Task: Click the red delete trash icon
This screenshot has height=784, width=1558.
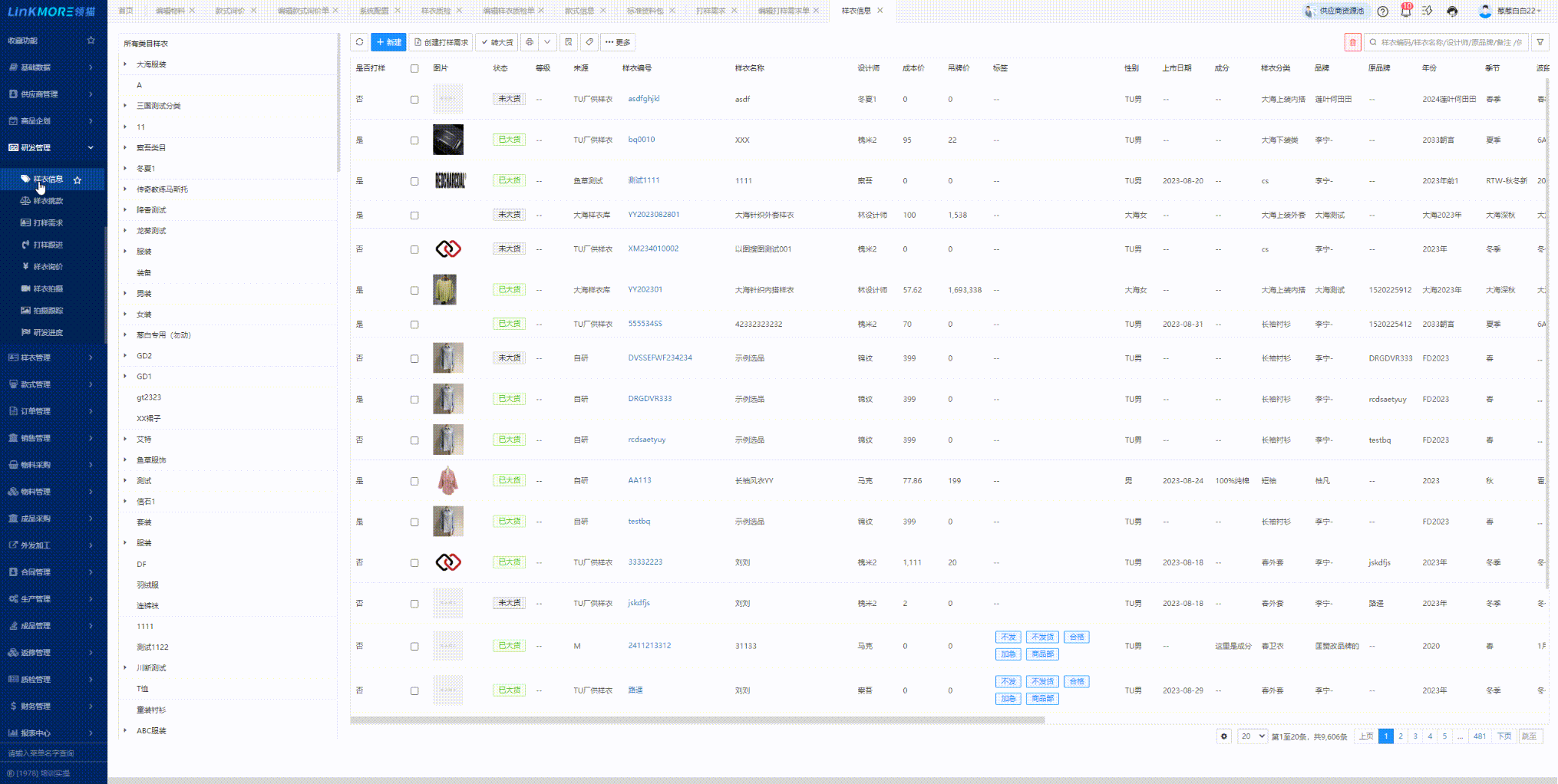Action: [1352, 43]
